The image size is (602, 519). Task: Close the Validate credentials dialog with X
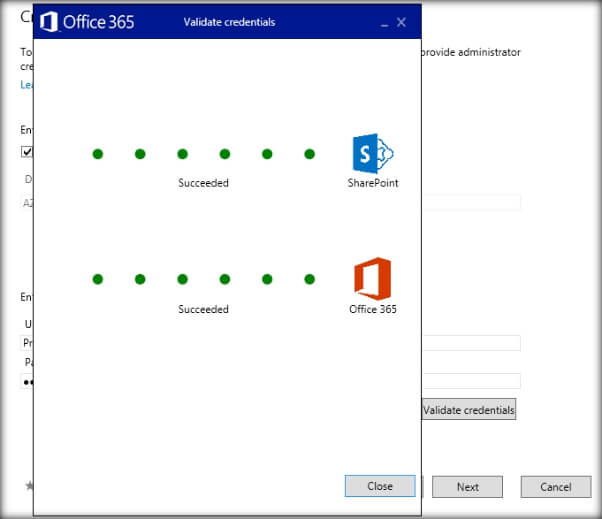pos(401,22)
